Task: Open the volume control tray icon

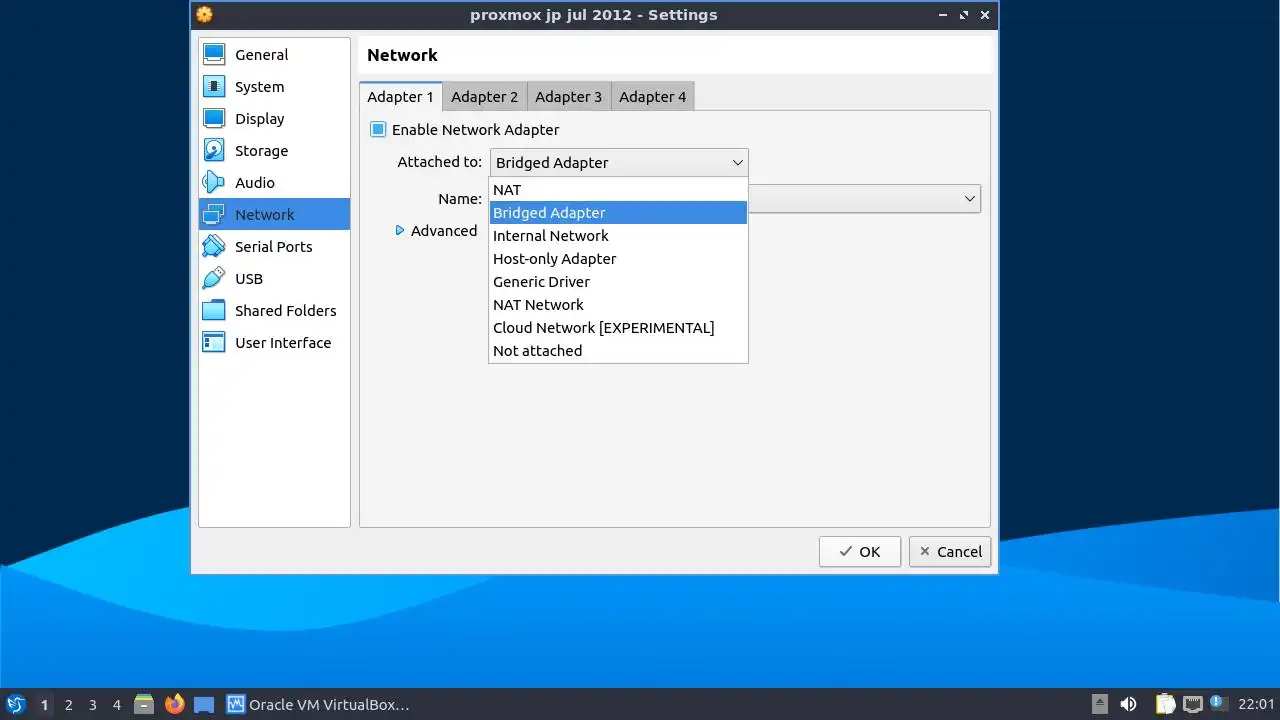Action: pos(1128,704)
